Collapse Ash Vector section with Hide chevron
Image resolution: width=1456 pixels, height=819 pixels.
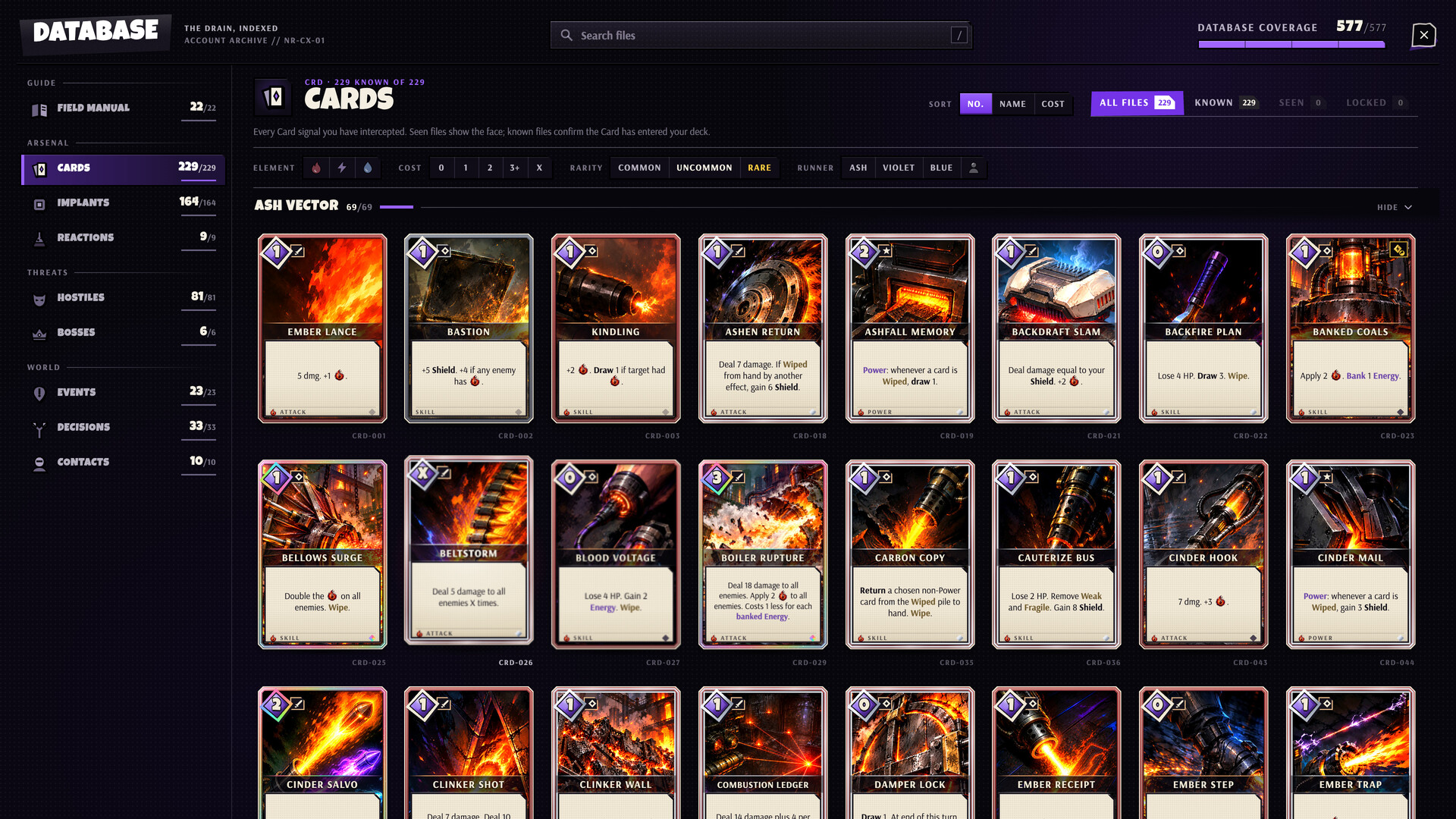(1395, 207)
